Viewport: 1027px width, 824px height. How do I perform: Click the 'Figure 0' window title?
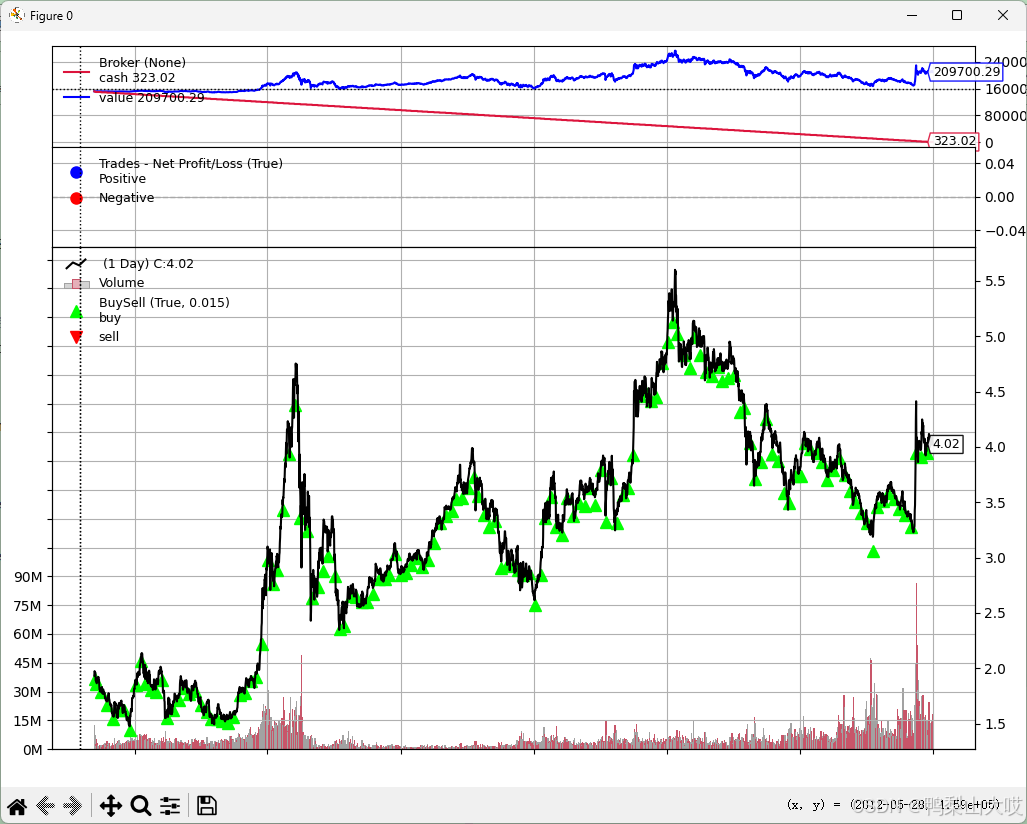pyautogui.click(x=51, y=16)
